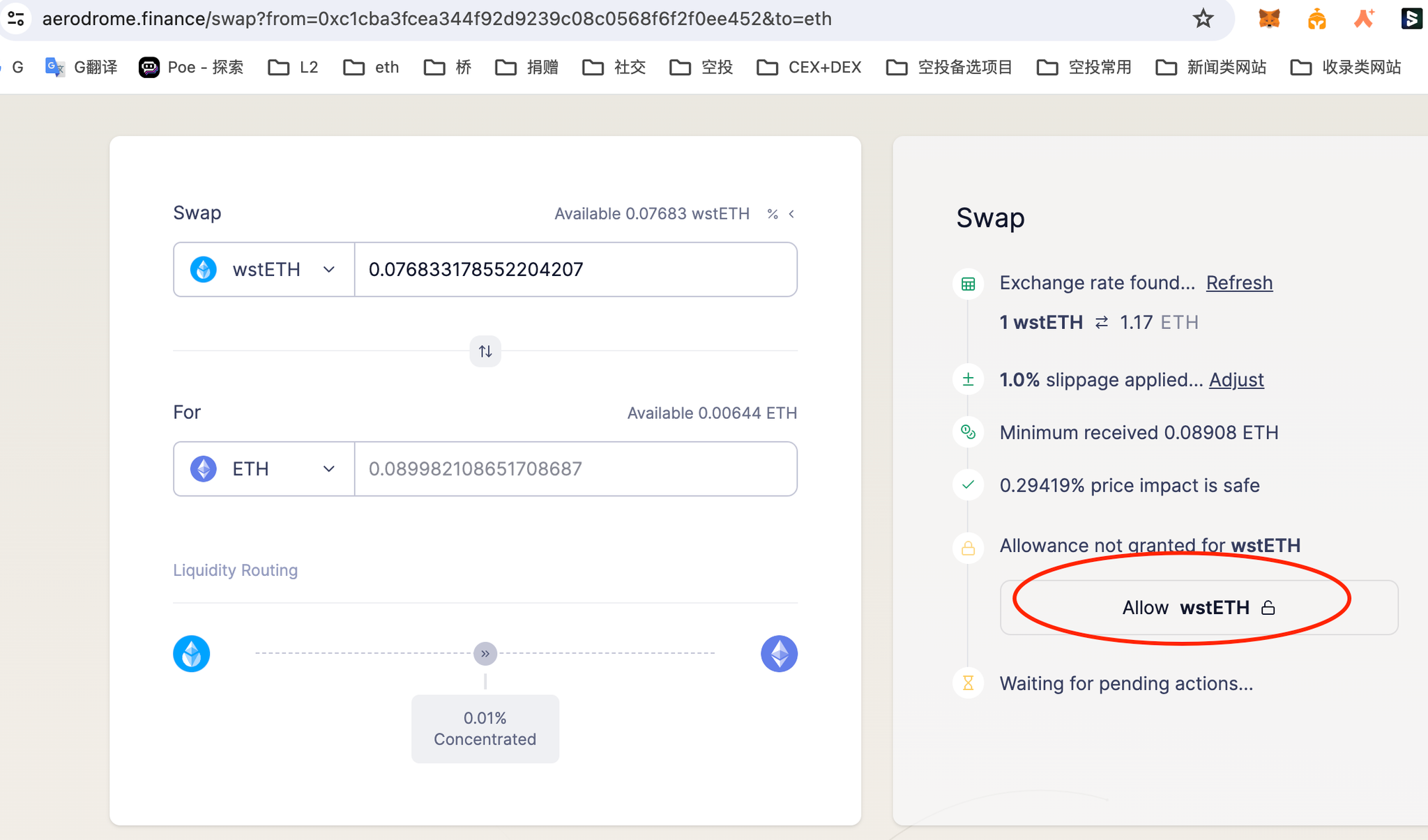
Task: Open the L2 bookmarks folder
Action: [x=294, y=68]
